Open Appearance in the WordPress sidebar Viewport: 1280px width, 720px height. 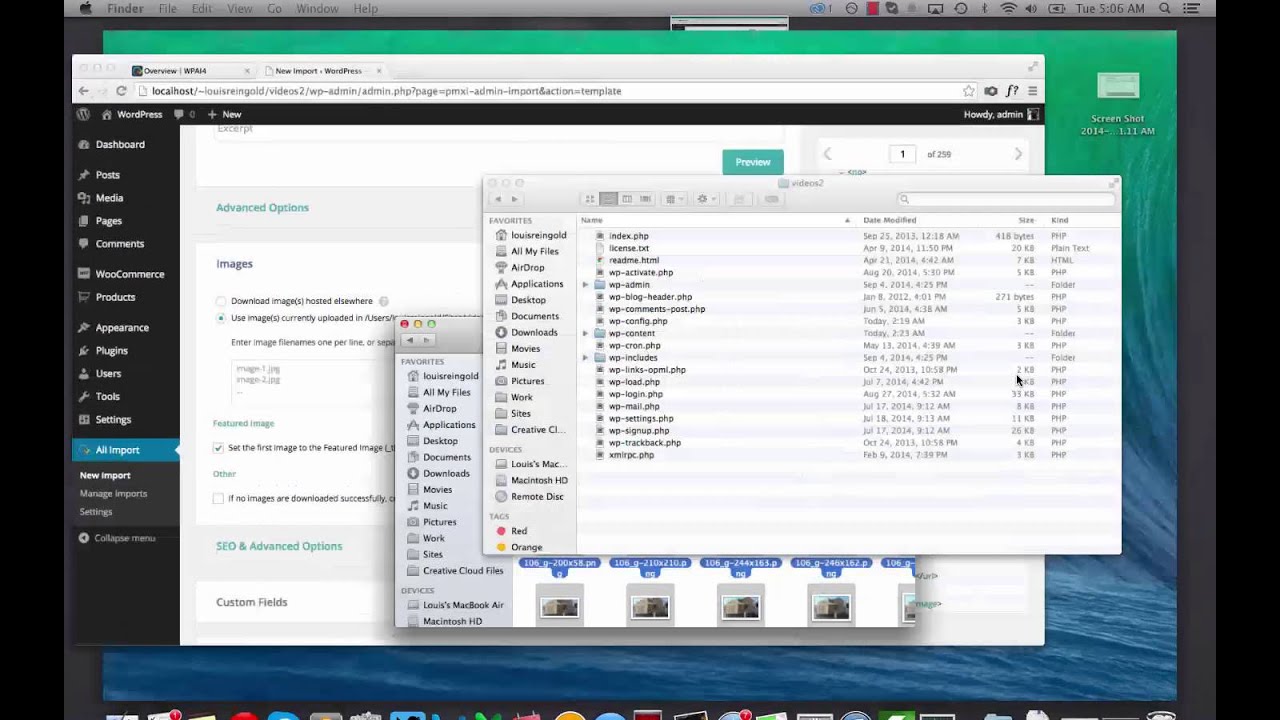coord(121,328)
